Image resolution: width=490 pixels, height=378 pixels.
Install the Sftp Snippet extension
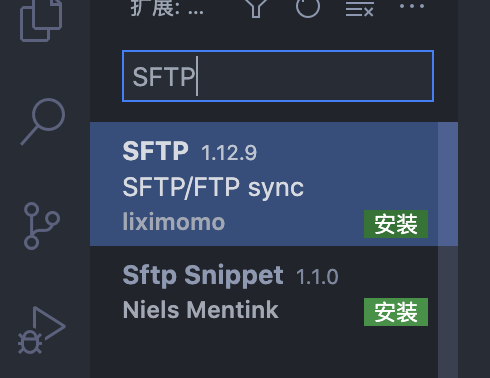pos(396,312)
